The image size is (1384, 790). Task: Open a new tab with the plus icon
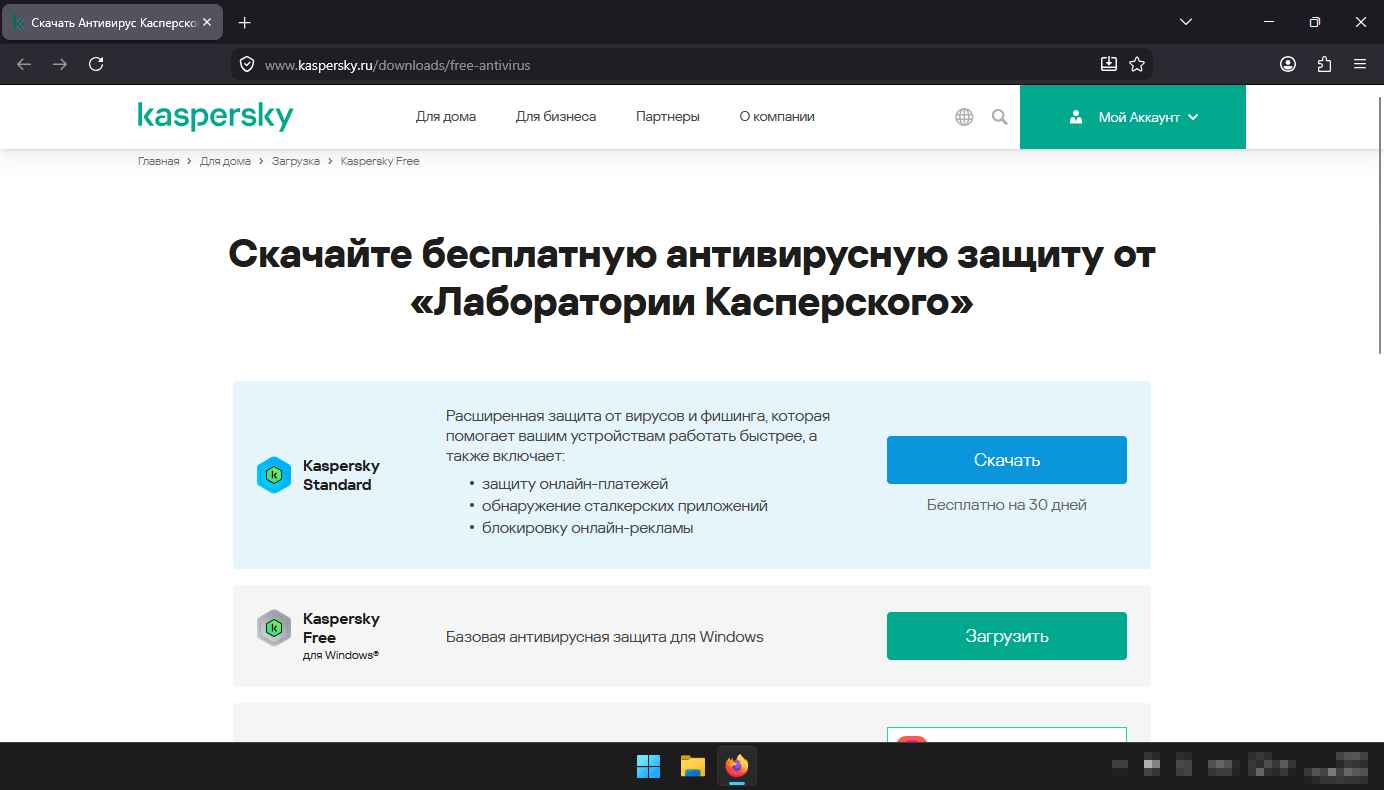(245, 22)
